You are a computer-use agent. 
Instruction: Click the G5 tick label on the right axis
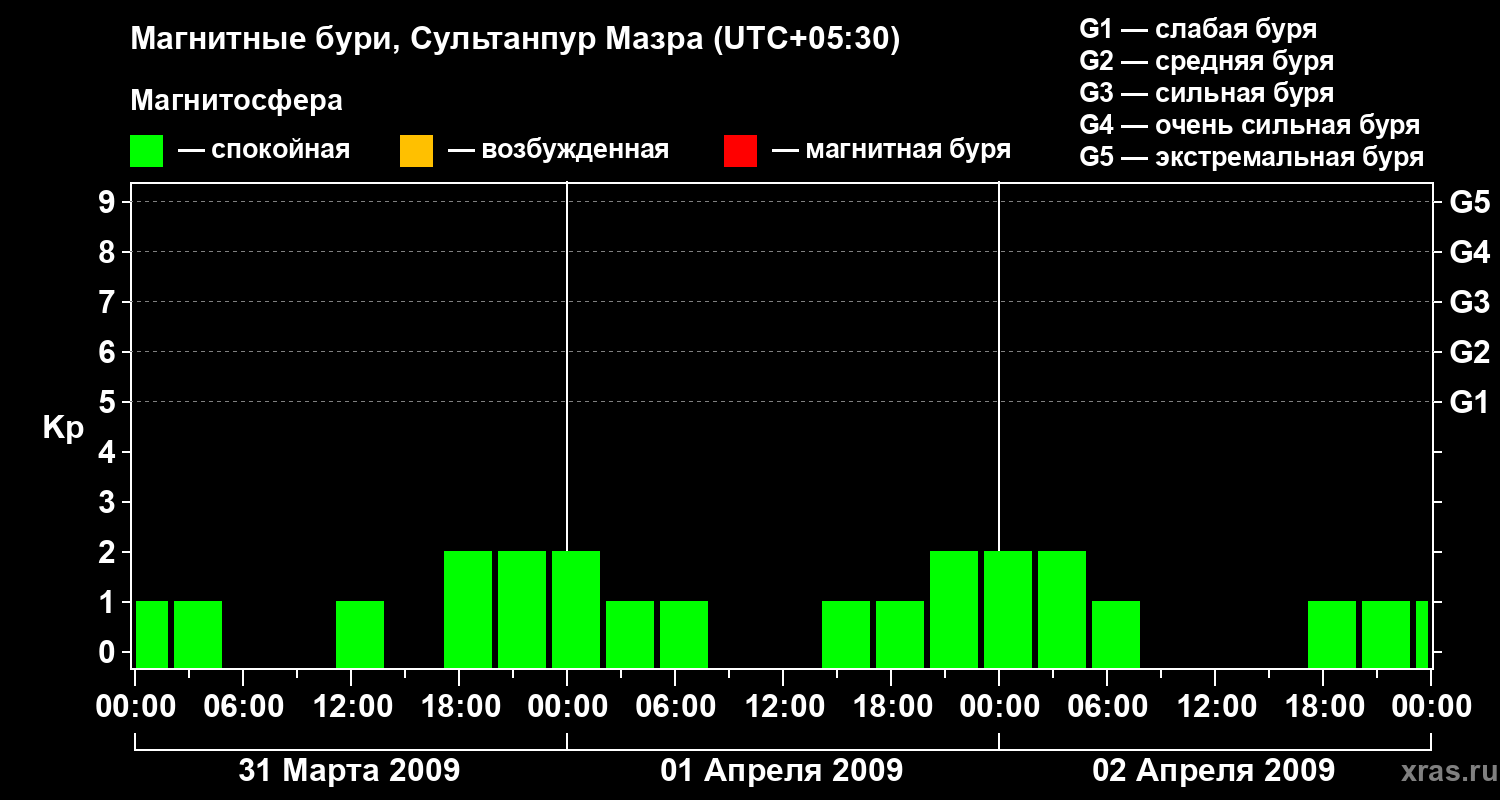tap(1469, 202)
